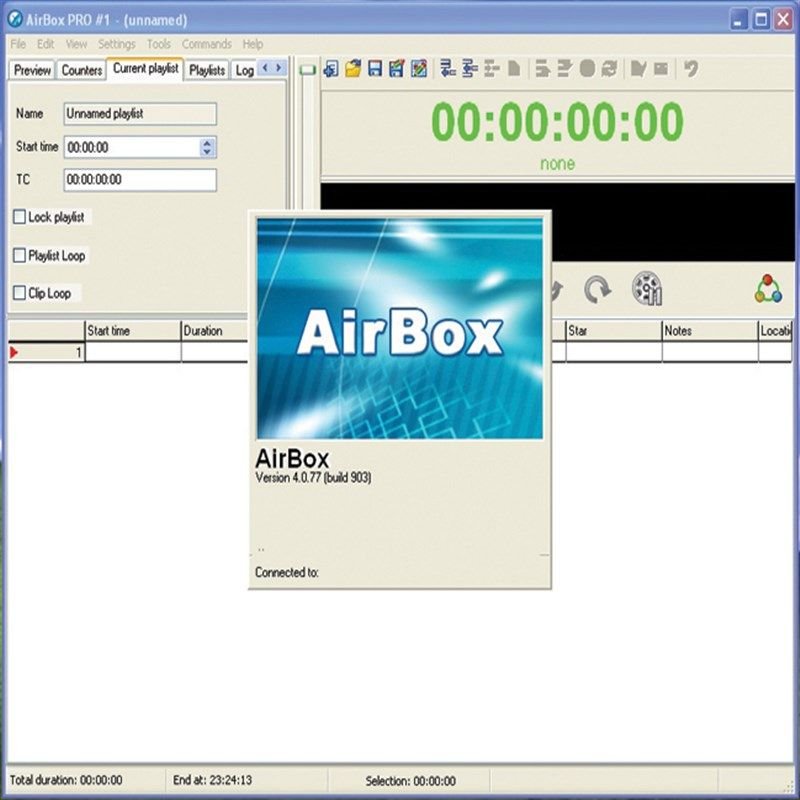
Task: Open the Commands menu
Action: pyautogui.click(x=207, y=44)
